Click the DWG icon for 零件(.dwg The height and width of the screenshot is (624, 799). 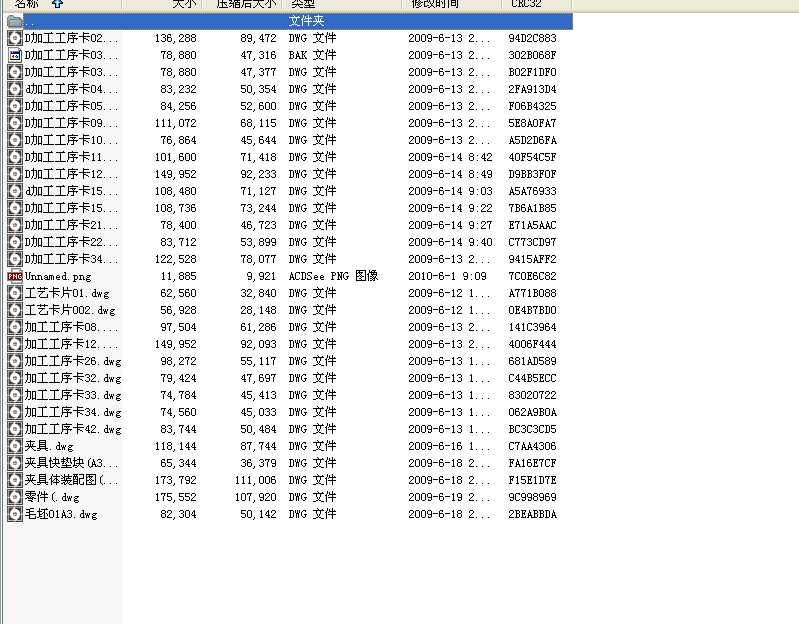pyautogui.click(x=15, y=497)
